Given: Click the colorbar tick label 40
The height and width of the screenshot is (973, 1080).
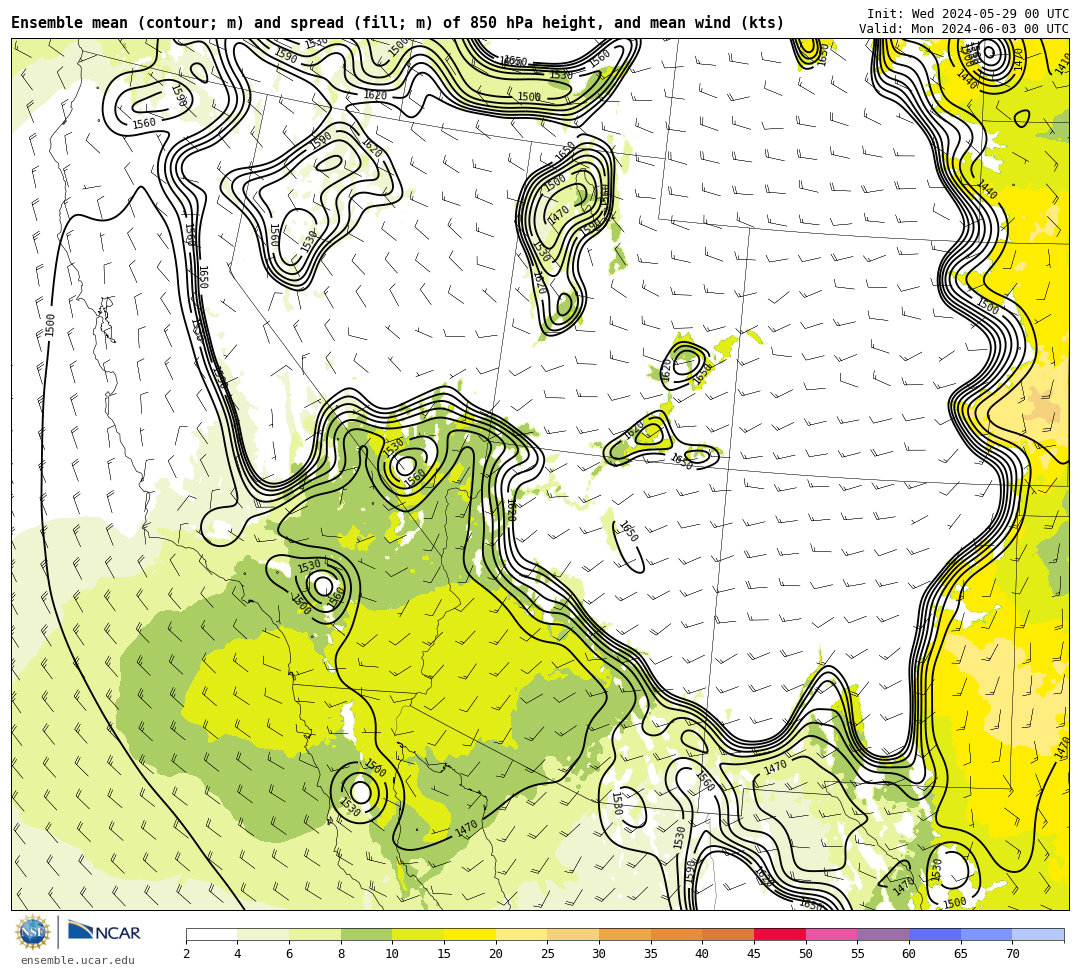Looking at the screenshot, I should click(703, 954).
